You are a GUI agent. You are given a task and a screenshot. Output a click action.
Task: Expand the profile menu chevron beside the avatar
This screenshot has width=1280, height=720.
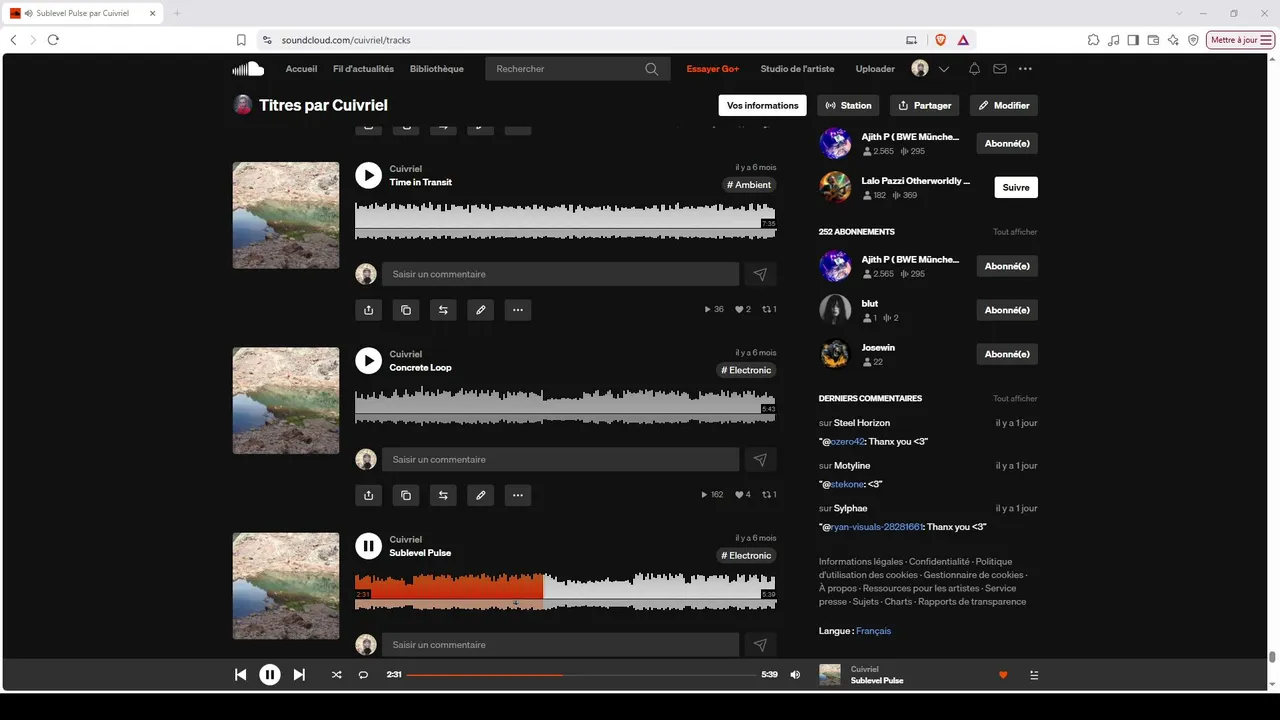click(x=944, y=69)
